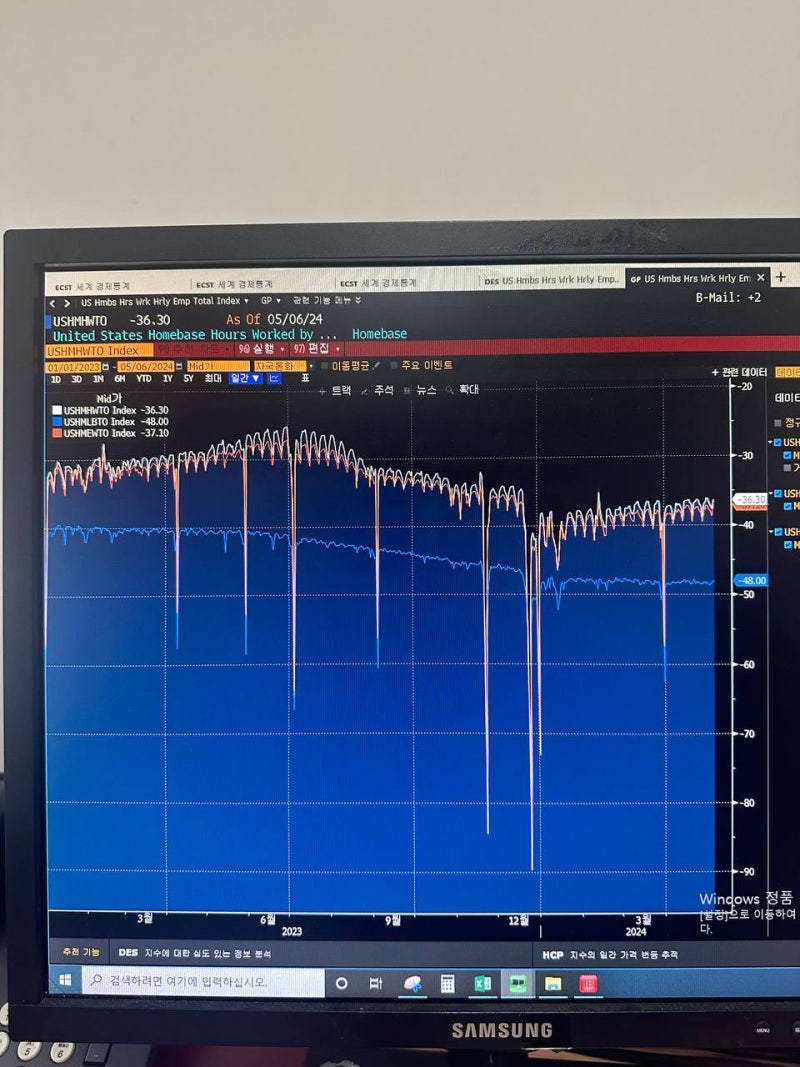Screen dimensions: 800x1067
Task: Switch to the third ECST 세계 경제통계 tab
Action: point(407,282)
